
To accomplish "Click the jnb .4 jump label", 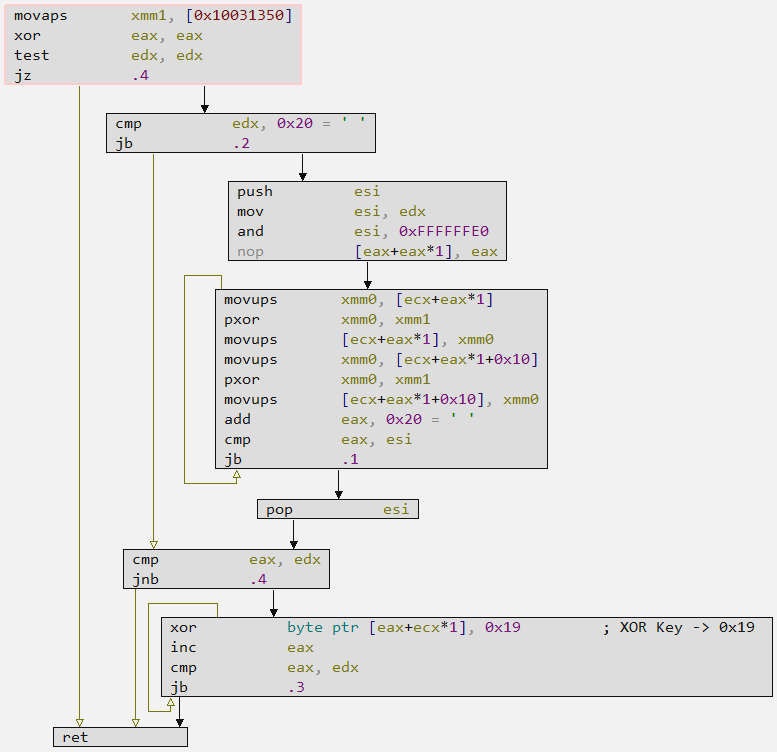I will 258,580.
